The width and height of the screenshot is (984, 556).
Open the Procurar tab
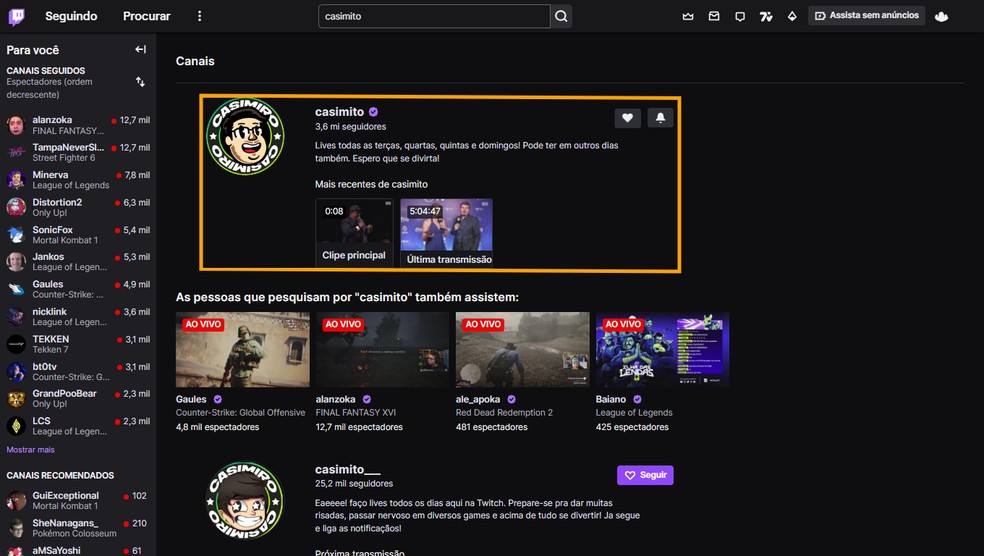click(146, 16)
